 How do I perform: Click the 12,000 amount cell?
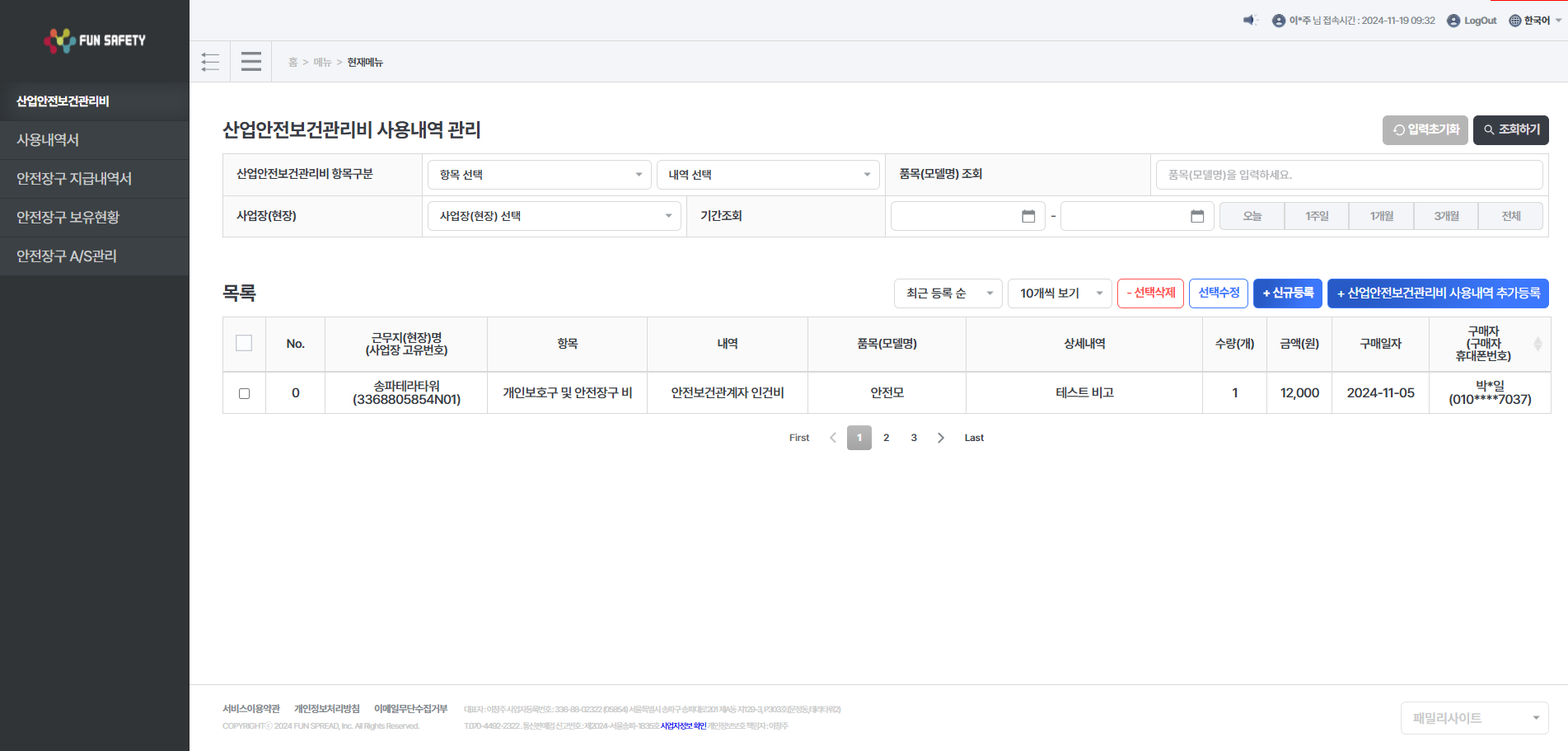(x=1299, y=393)
